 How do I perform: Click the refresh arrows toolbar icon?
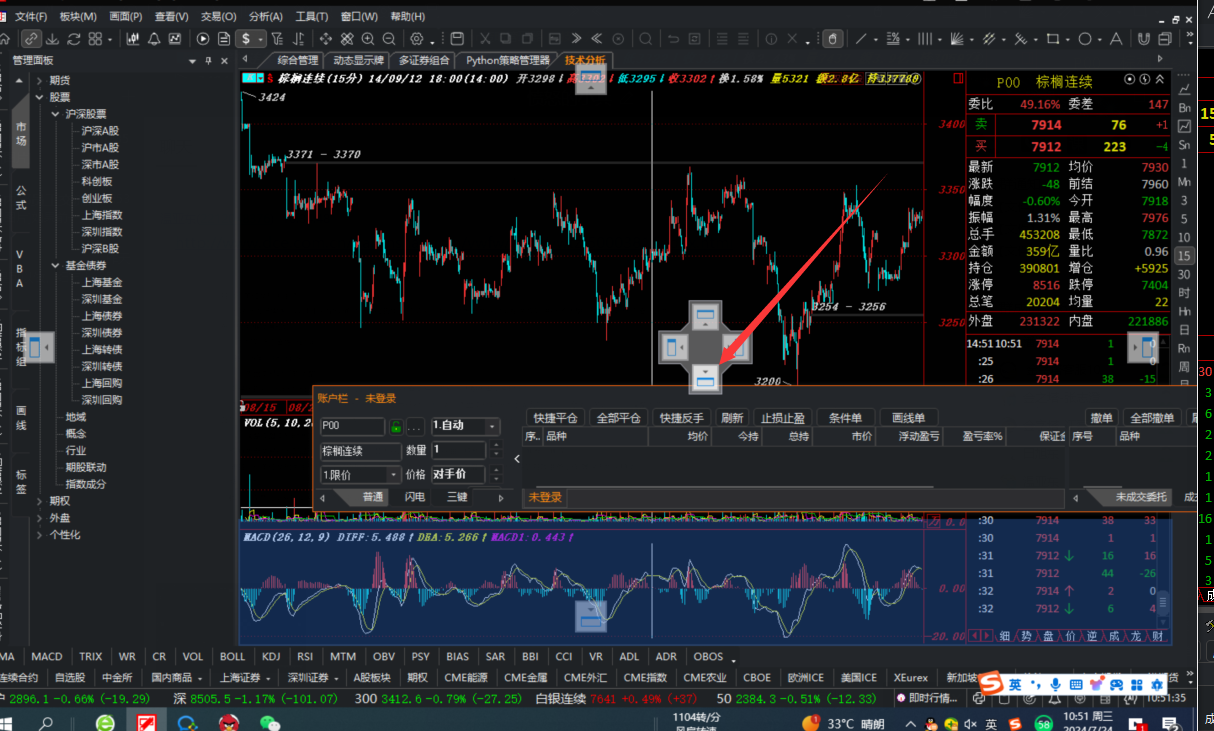click(74, 39)
